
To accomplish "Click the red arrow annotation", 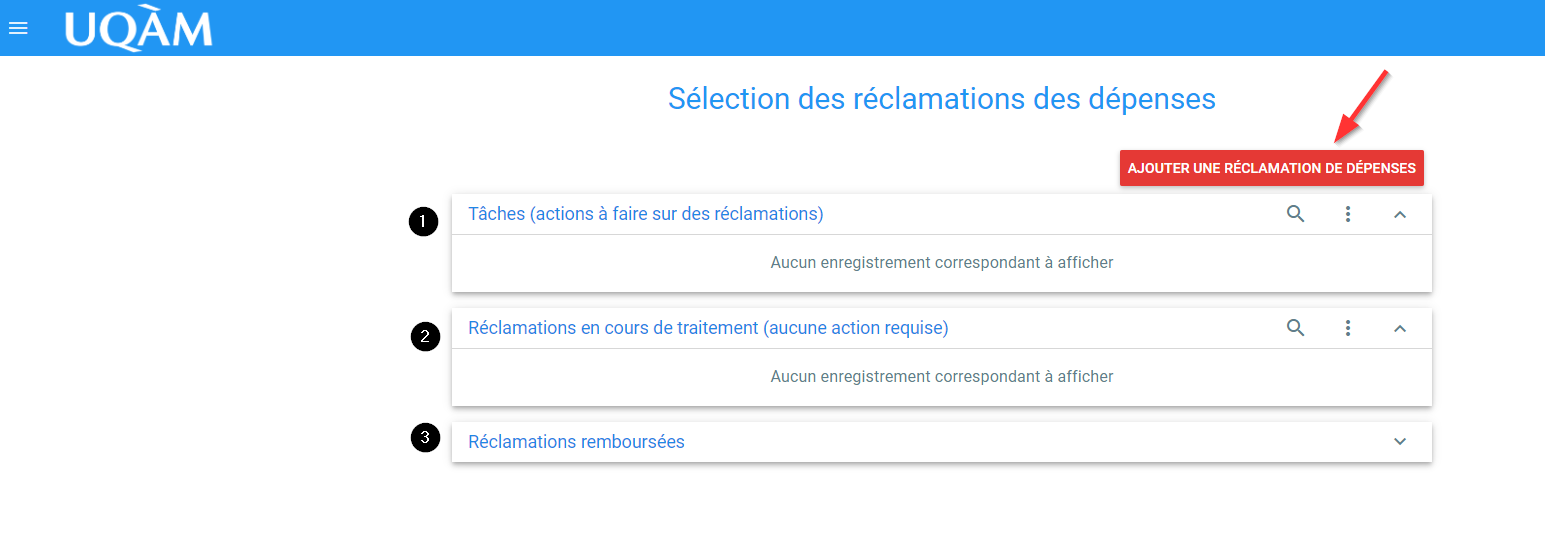I will [1362, 106].
